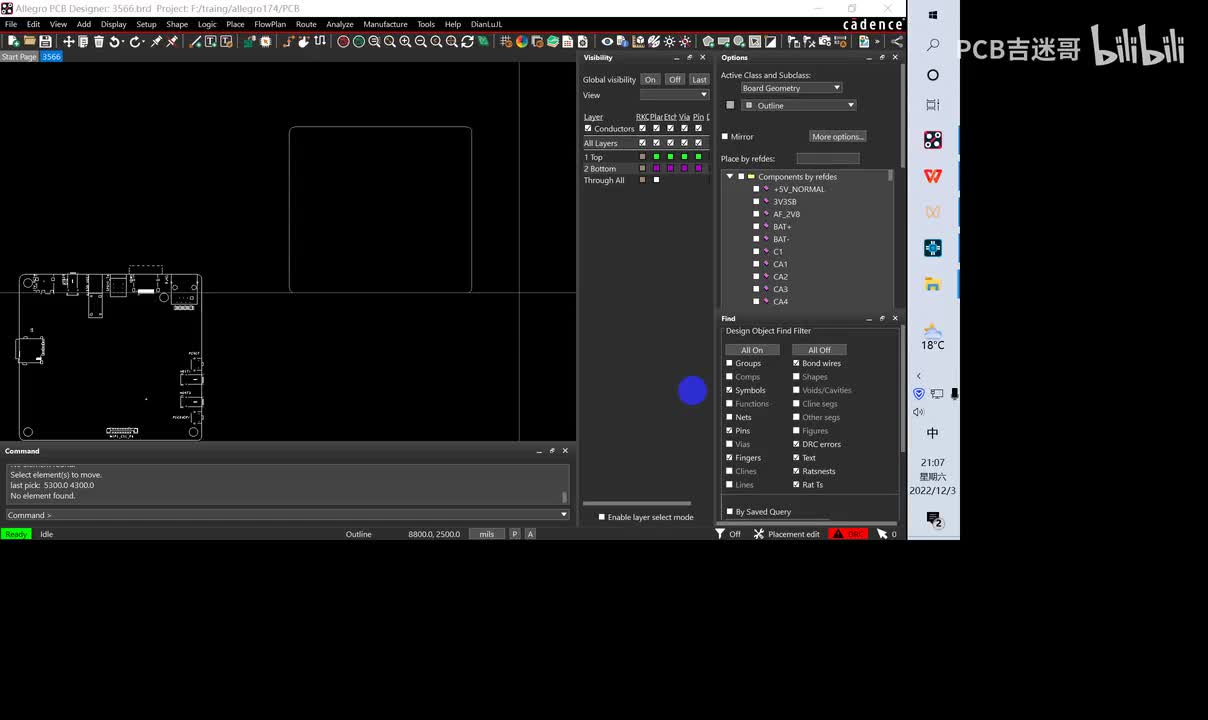This screenshot has width=1208, height=720.
Task: Click the Top layer green Etch swatch
Action: pyautogui.click(x=670, y=156)
